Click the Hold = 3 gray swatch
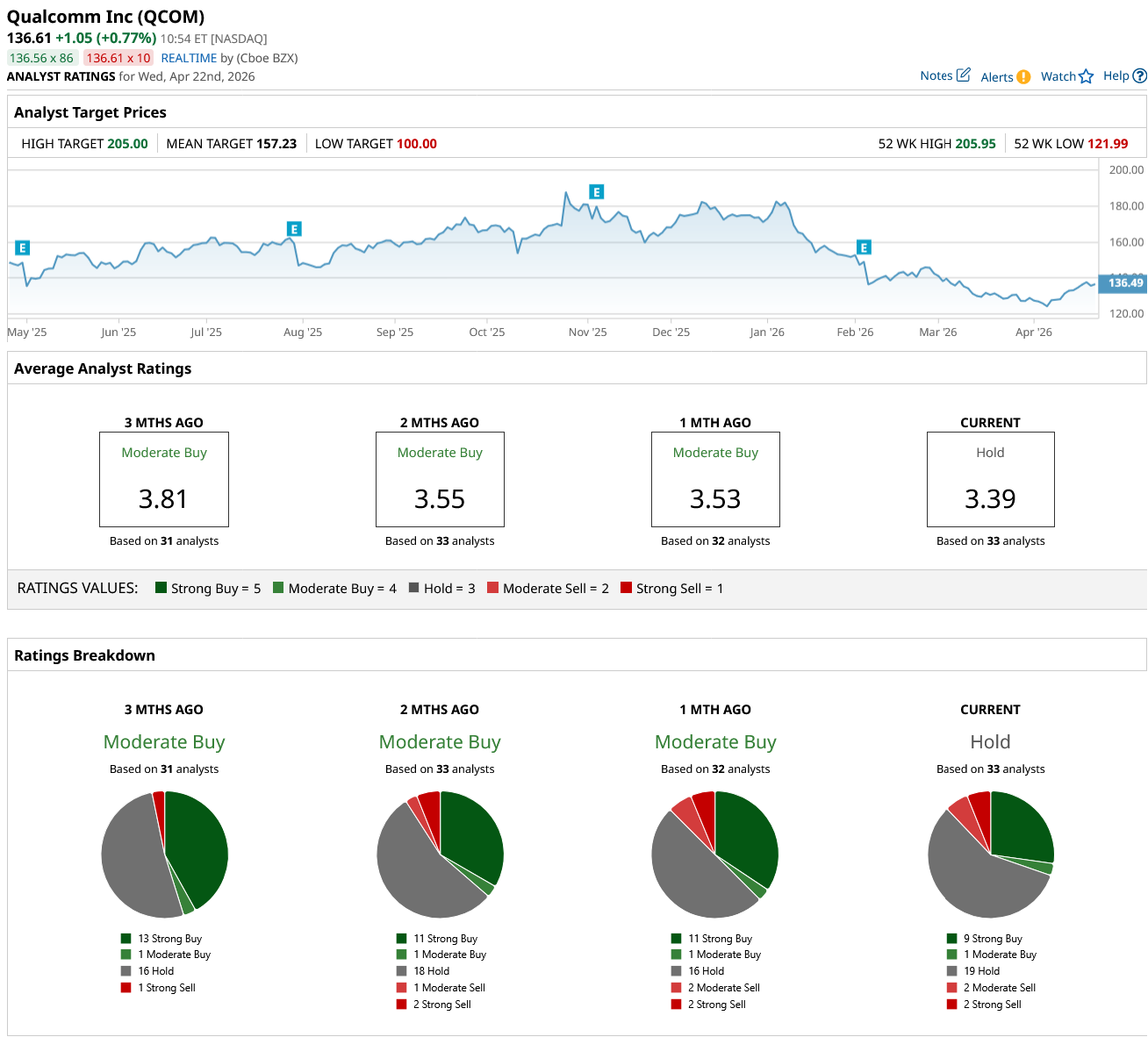The width and height of the screenshot is (1148, 1037). (413, 588)
